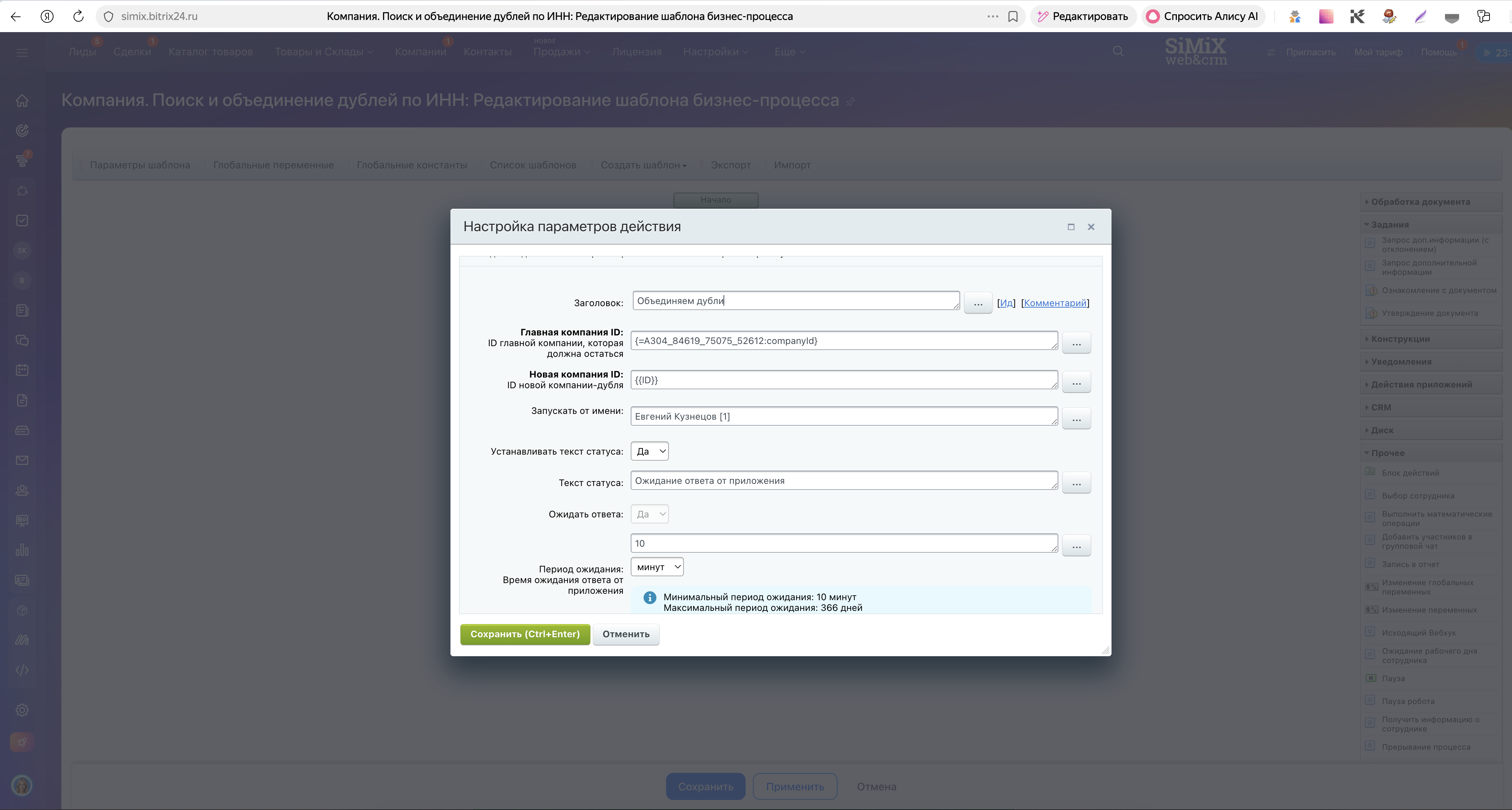The image size is (1512, 810).
Task: Click settings gear icon in left sidebar
Action: (x=22, y=710)
